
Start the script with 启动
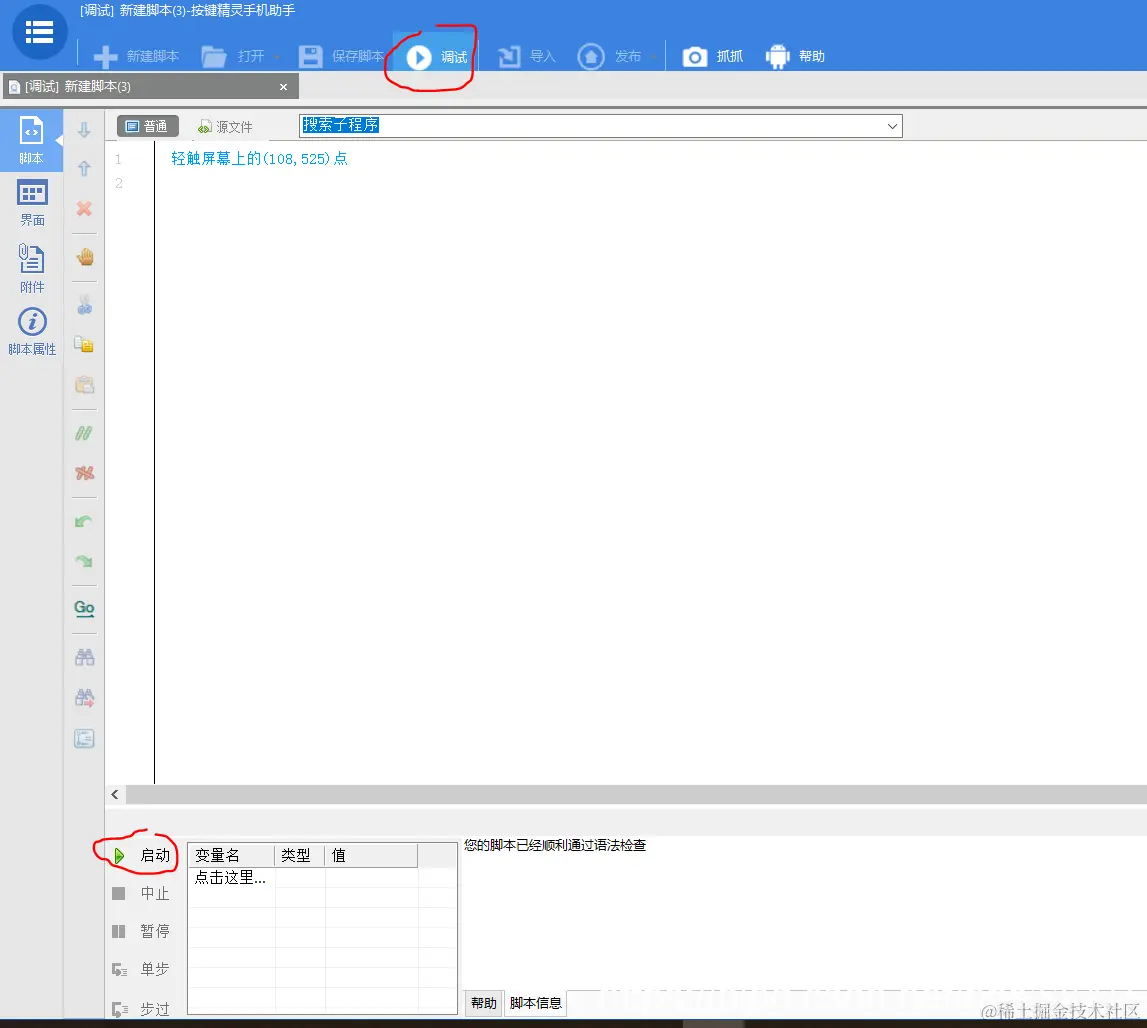(141, 855)
